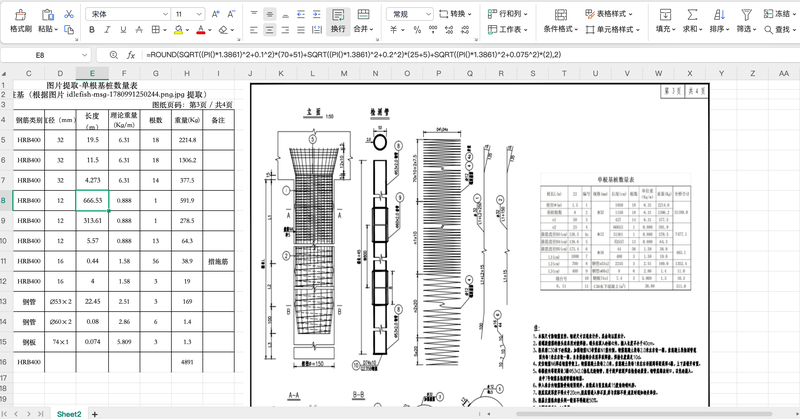Click the zoom magnifier in formula bar
The height and width of the screenshot is (419, 800).
pyautogui.click(x=114, y=55)
